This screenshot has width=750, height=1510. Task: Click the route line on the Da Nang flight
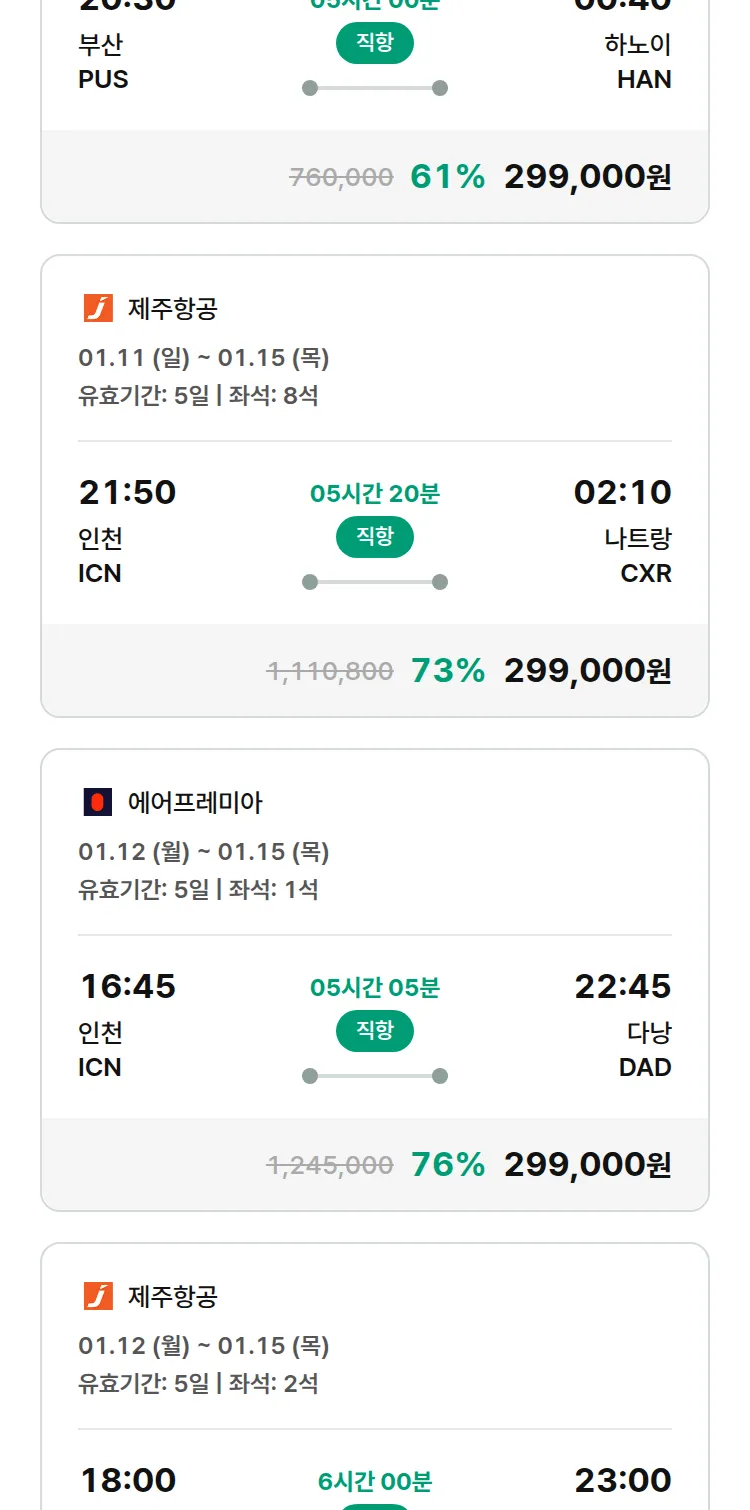pos(375,1076)
